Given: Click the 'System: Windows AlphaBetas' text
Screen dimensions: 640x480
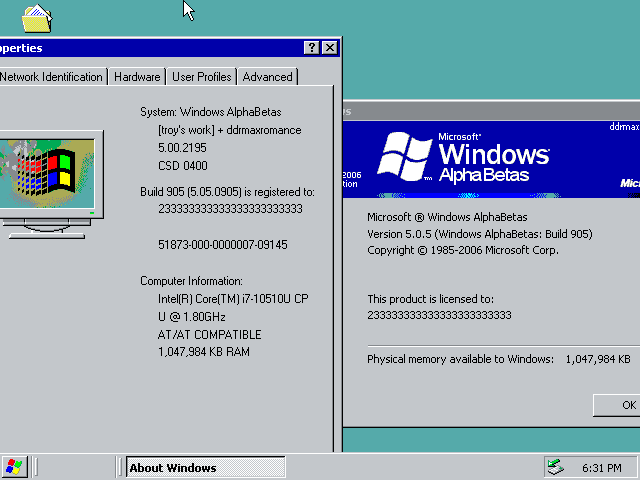Looking at the screenshot, I should [x=211, y=112].
